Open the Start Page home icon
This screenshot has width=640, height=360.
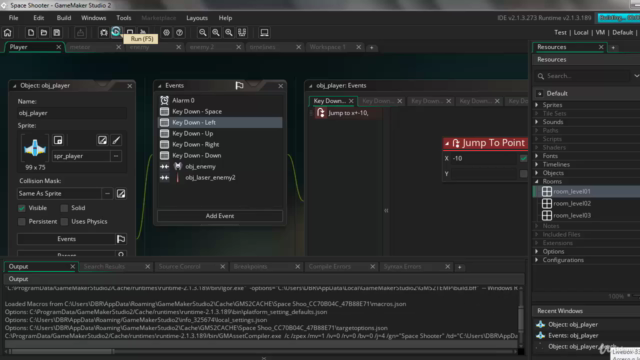point(8,33)
